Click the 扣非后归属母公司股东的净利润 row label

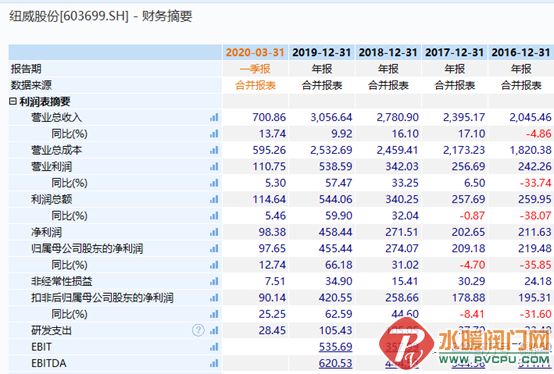point(102,298)
